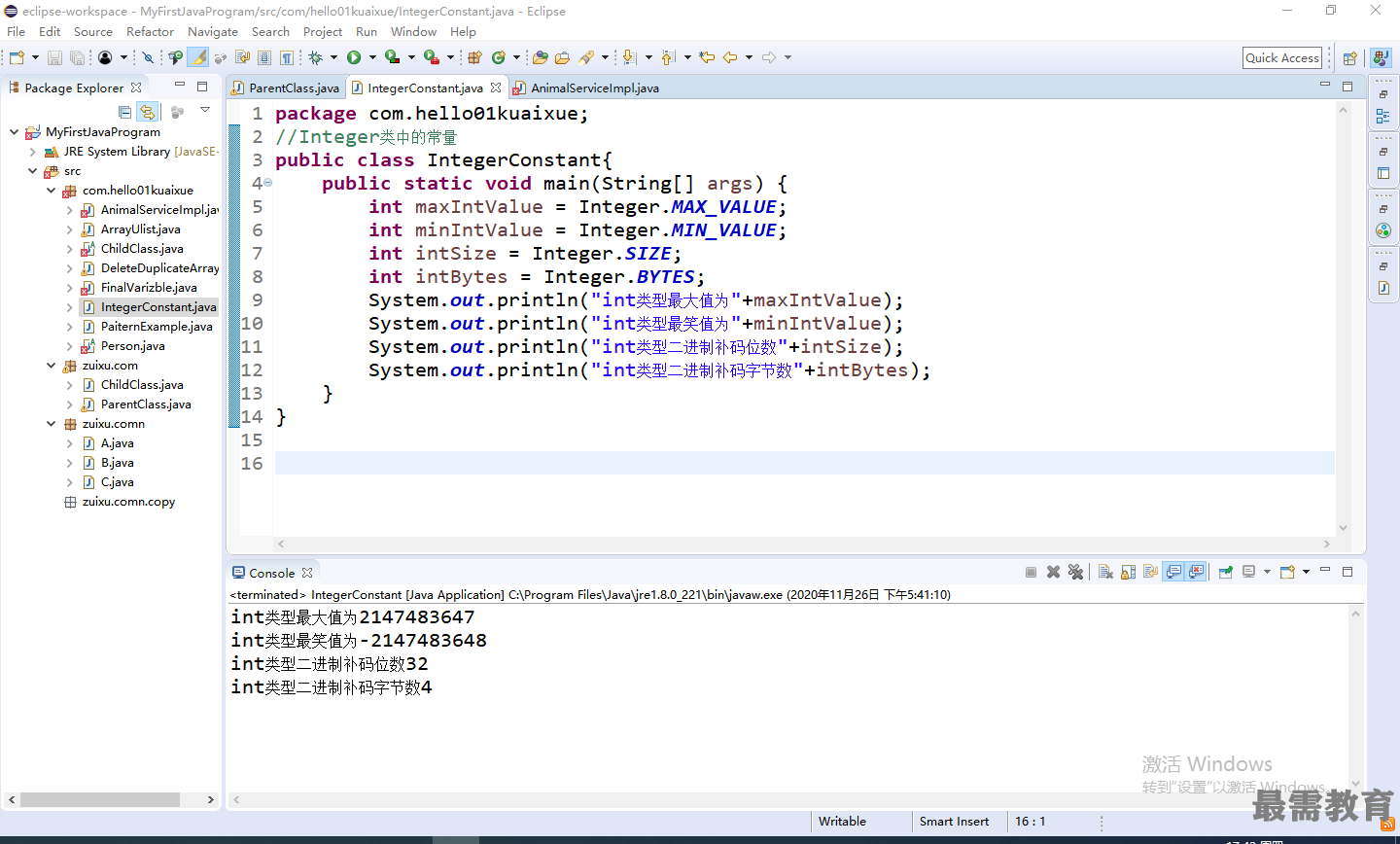
Task: Toggle Mark Occurrences highlighter button
Action: 198,57
